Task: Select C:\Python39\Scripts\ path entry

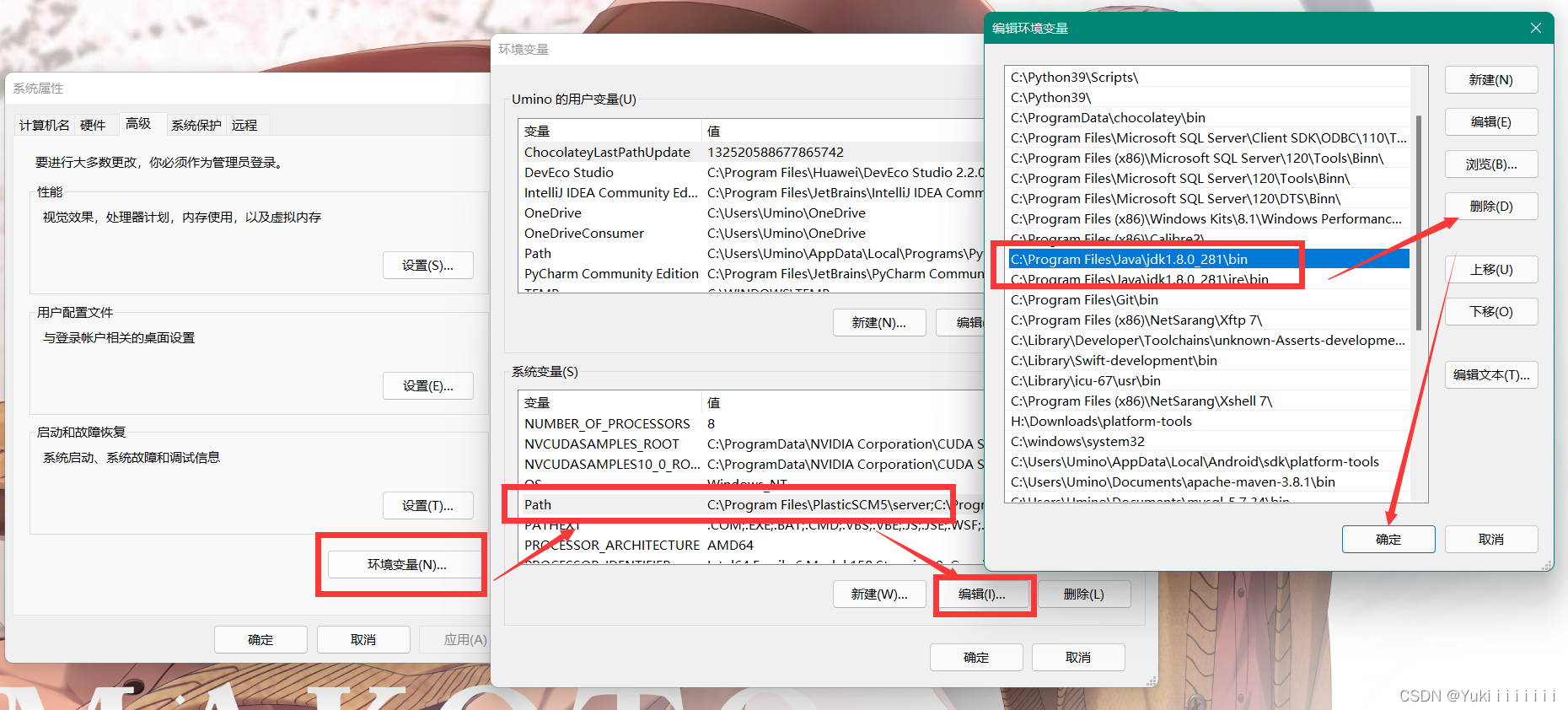Action: [1208, 77]
